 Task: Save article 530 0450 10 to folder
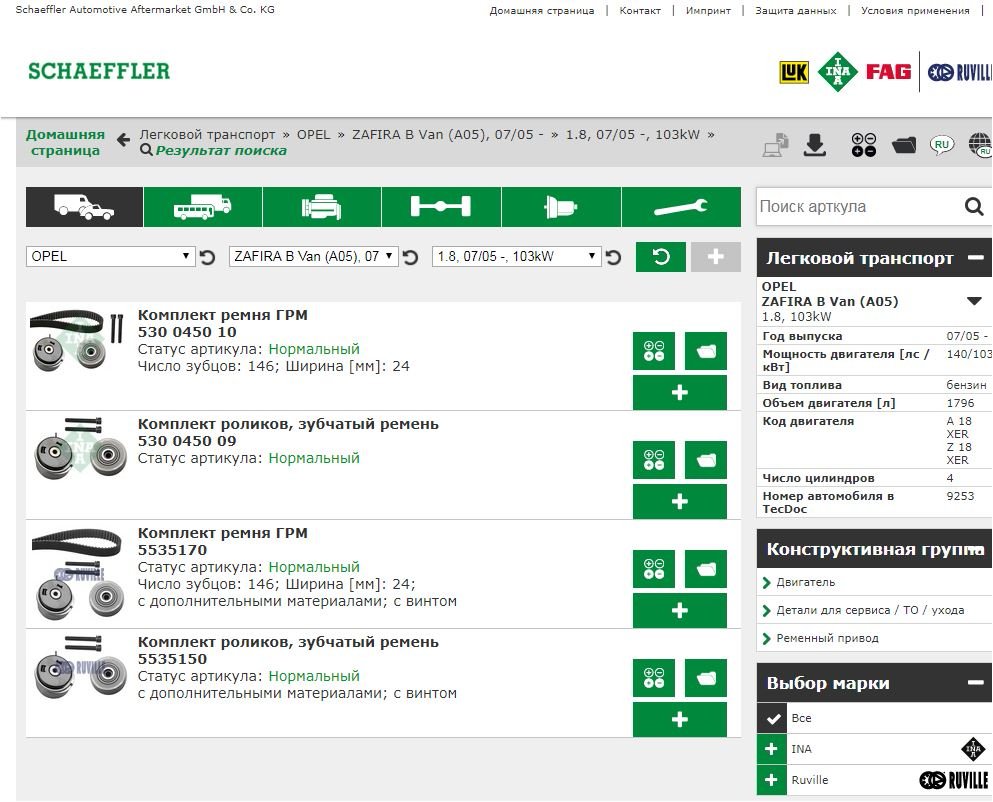click(x=706, y=351)
